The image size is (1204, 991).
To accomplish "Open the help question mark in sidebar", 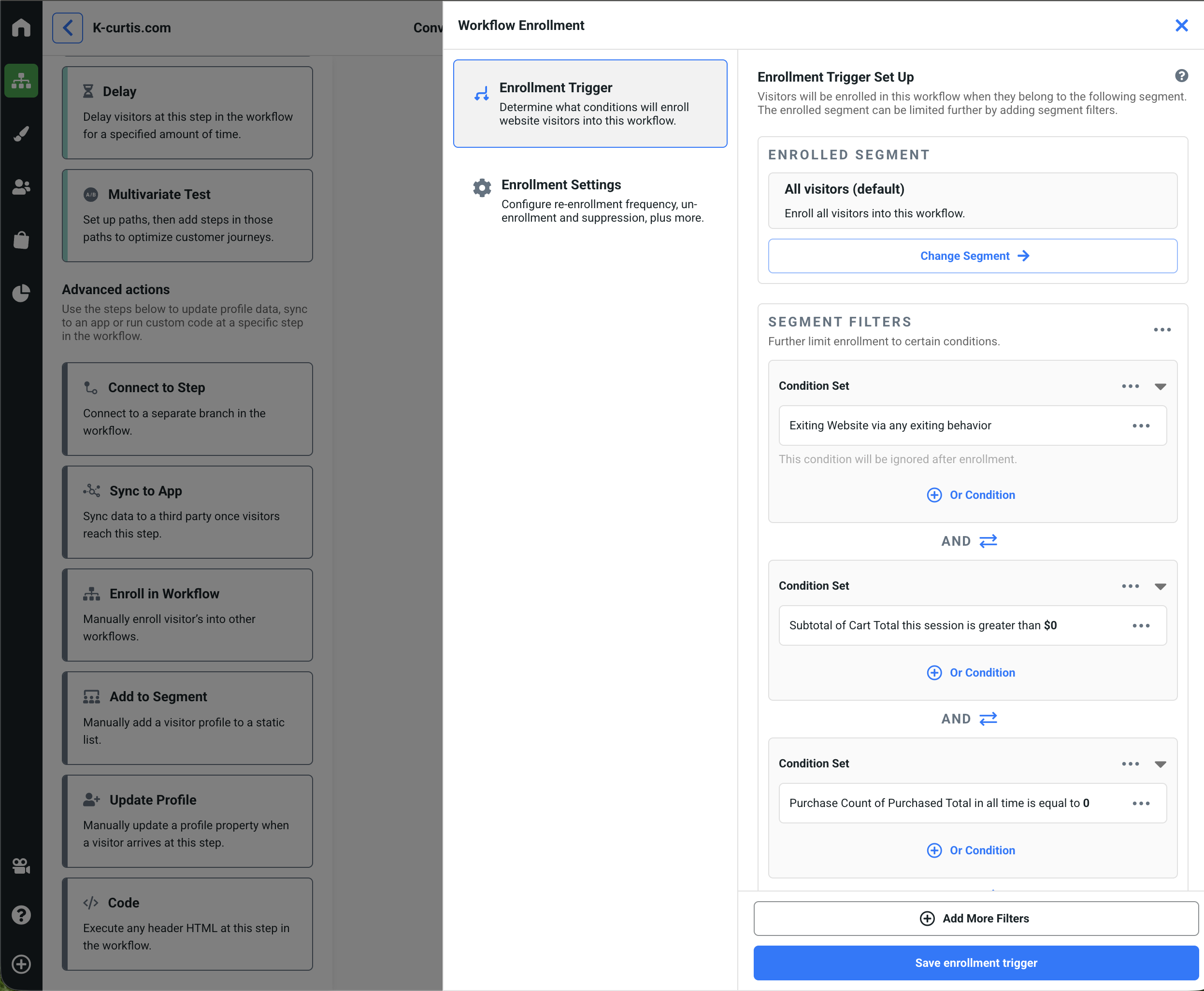I will [x=21, y=915].
